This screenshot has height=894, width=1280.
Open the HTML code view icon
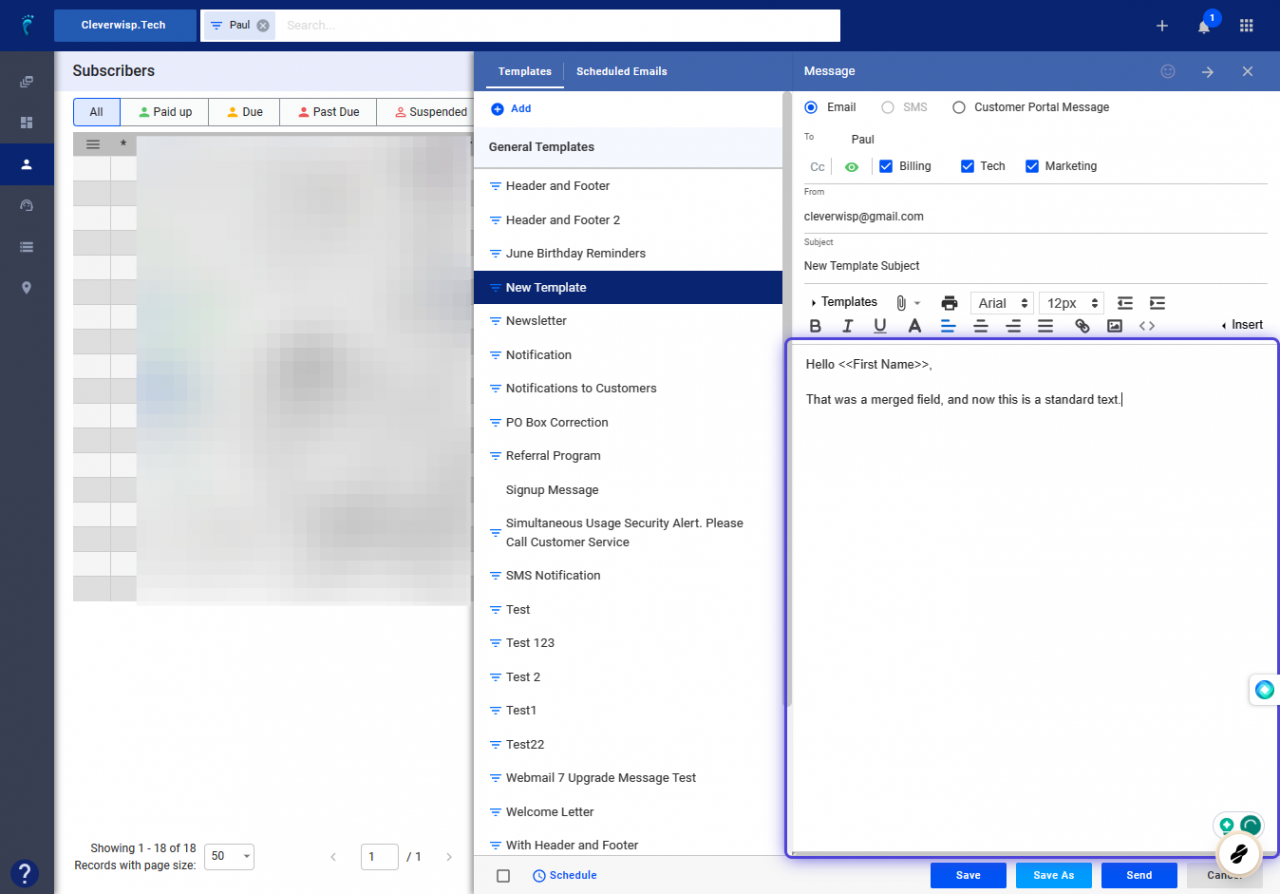click(1147, 325)
